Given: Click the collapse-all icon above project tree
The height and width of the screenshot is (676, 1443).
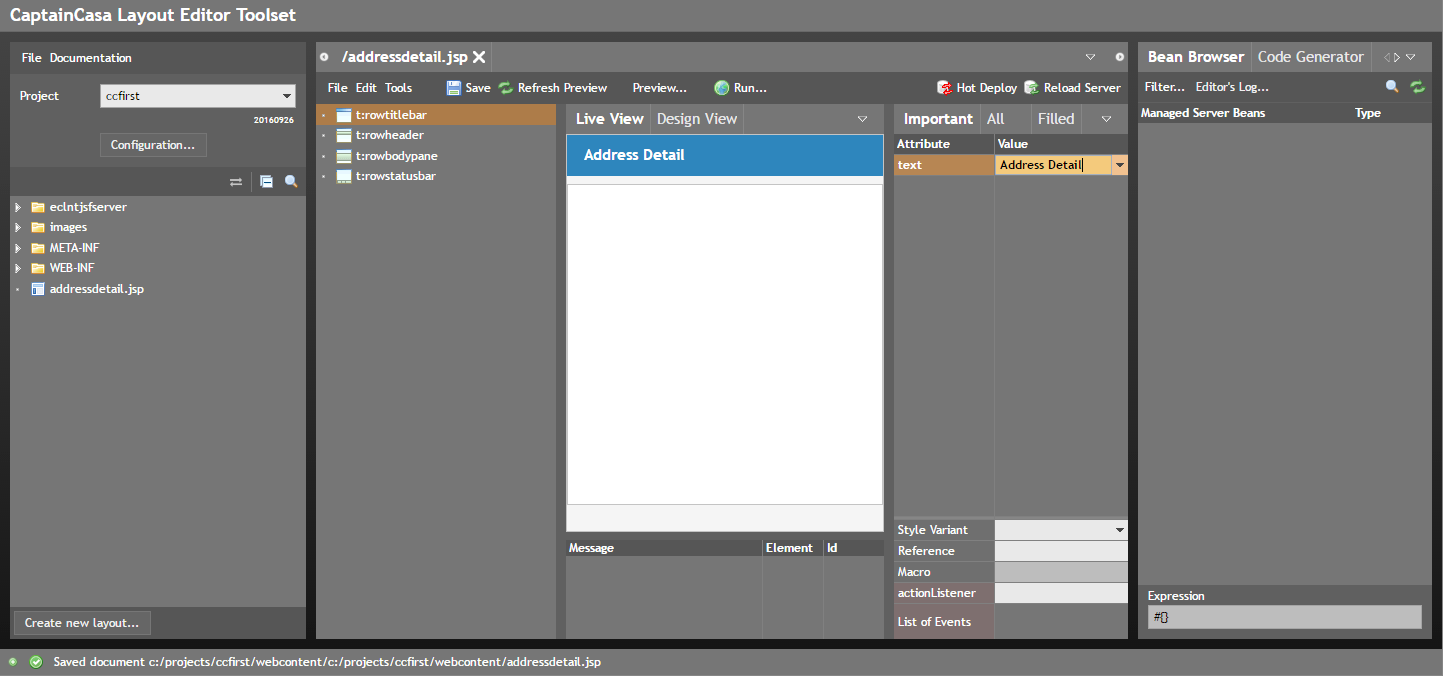Looking at the screenshot, I should tap(266, 182).
